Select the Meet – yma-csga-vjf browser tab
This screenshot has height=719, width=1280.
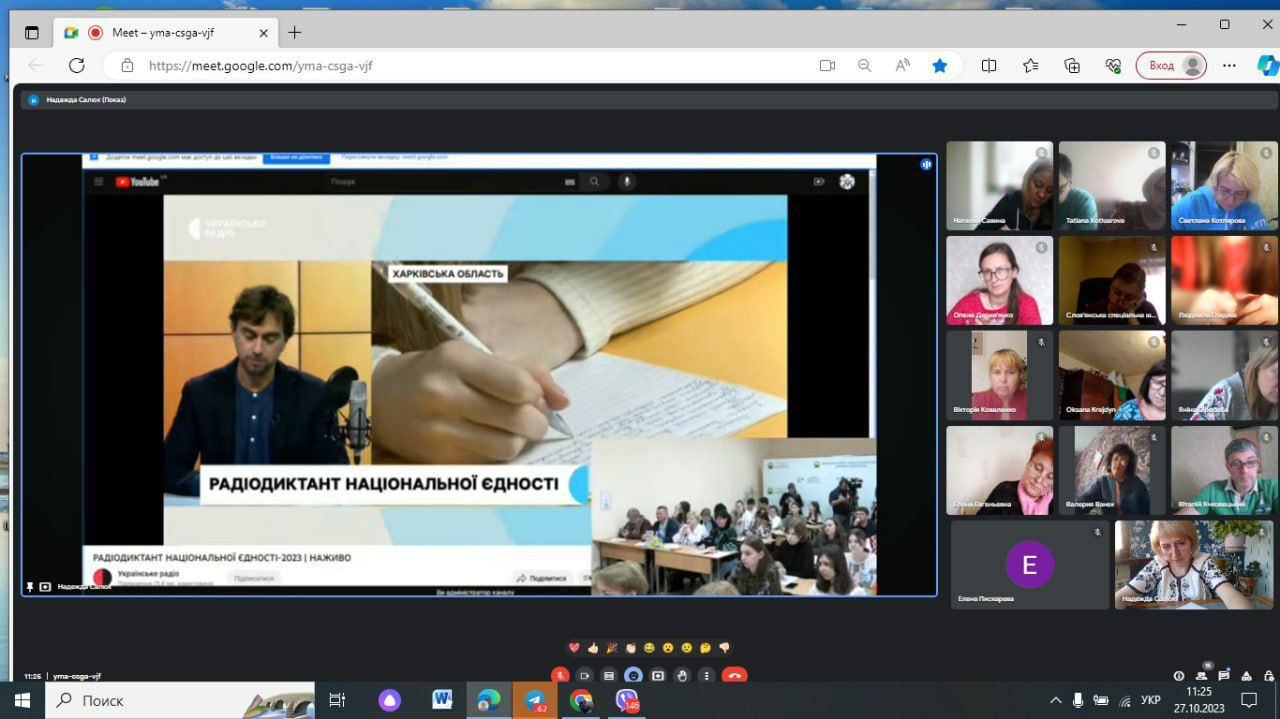[165, 32]
